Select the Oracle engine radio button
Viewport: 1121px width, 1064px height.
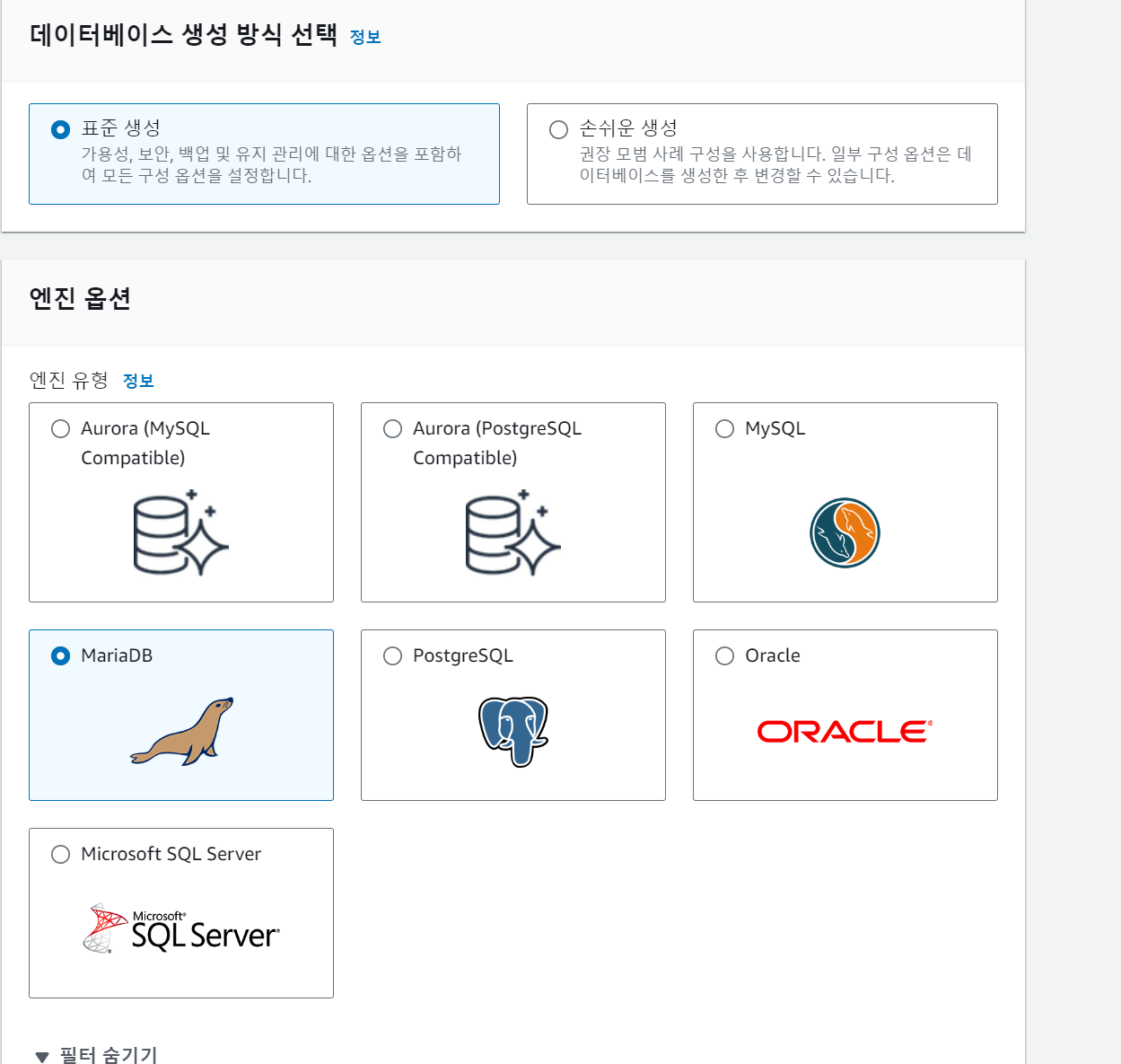click(x=724, y=655)
